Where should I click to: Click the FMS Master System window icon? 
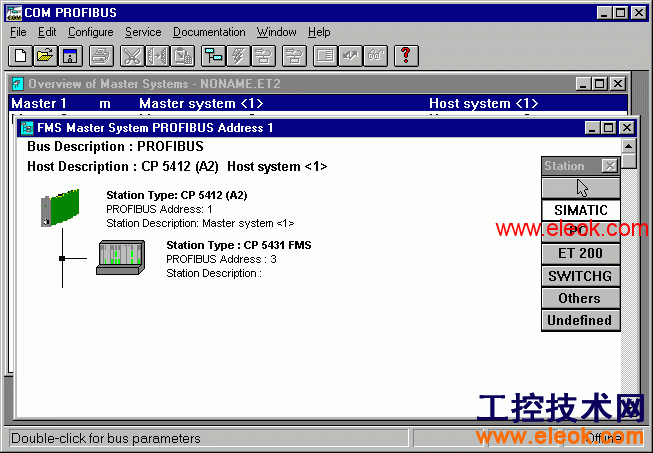pos(27,128)
